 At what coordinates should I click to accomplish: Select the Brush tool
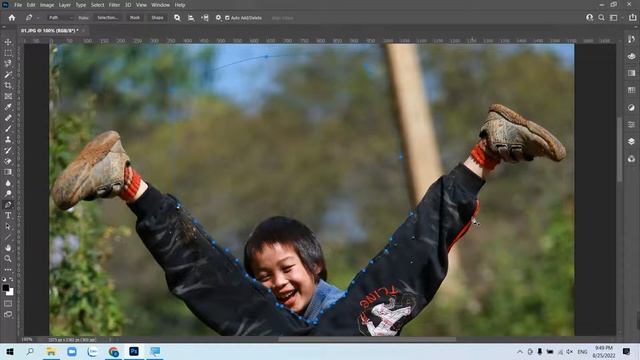pos(8,129)
